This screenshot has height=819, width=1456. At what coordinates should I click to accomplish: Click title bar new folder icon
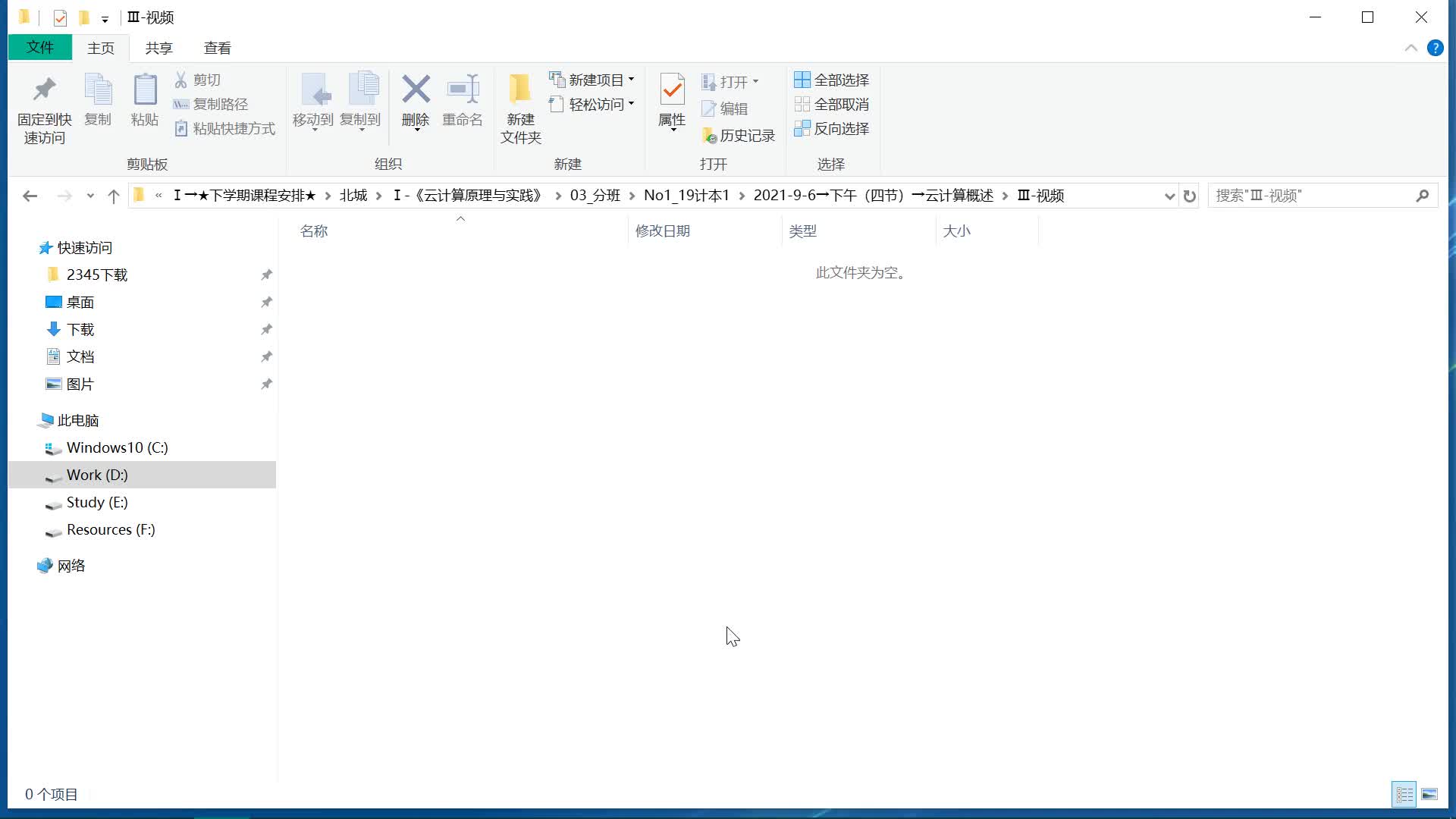click(84, 17)
